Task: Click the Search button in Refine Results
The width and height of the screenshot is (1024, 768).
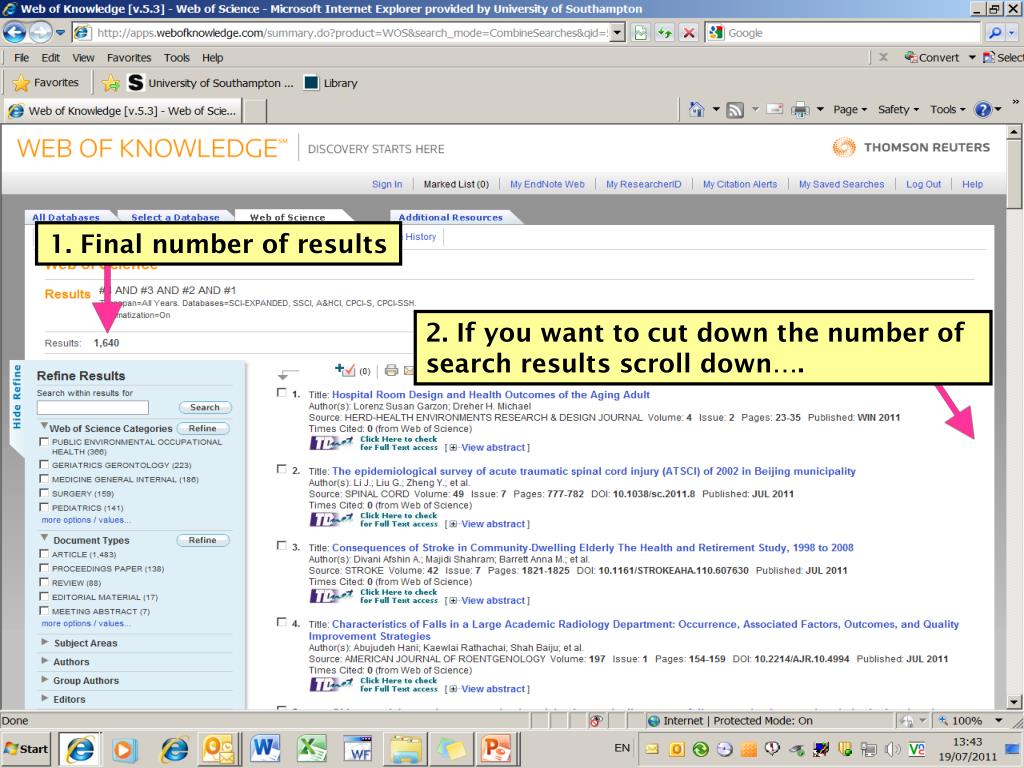Action: tap(205, 408)
